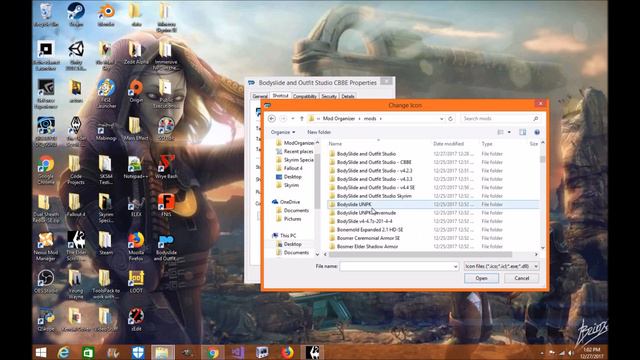Launch Notepad++ desktop shortcut
Image resolution: width=640 pixels, height=360 pixels.
(x=136, y=167)
